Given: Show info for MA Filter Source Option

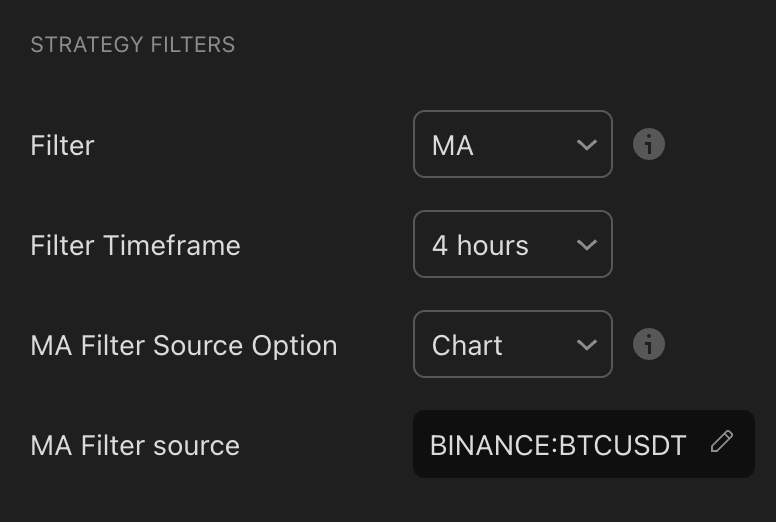Looking at the screenshot, I should pos(648,344).
